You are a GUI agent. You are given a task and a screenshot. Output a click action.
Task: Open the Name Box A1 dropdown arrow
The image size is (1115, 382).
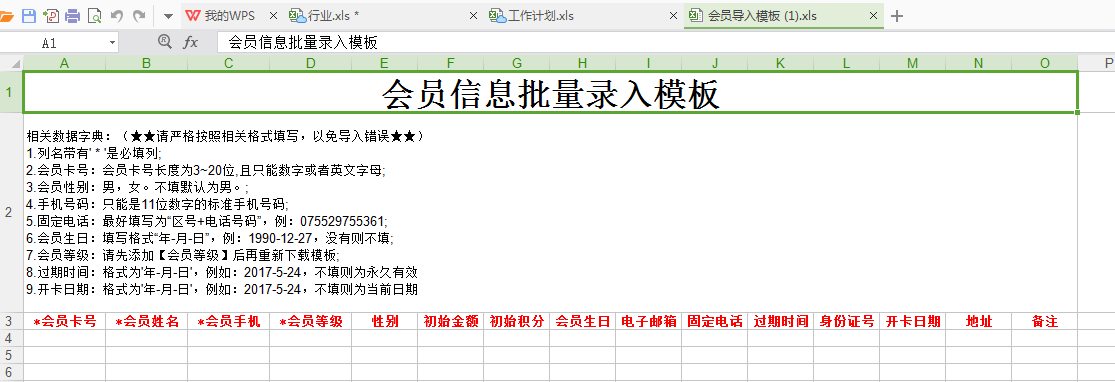tap(112, 43)
